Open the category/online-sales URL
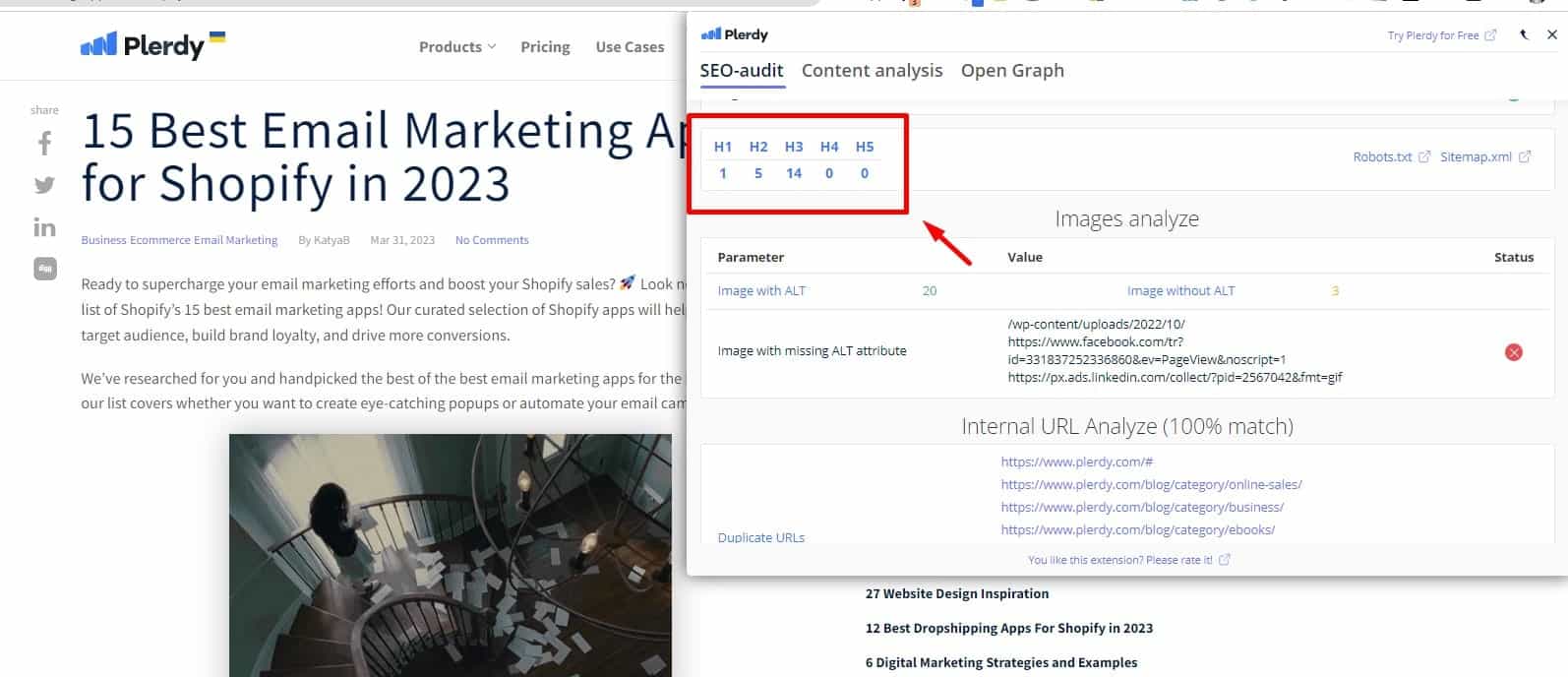 [x=1151, y=484]
